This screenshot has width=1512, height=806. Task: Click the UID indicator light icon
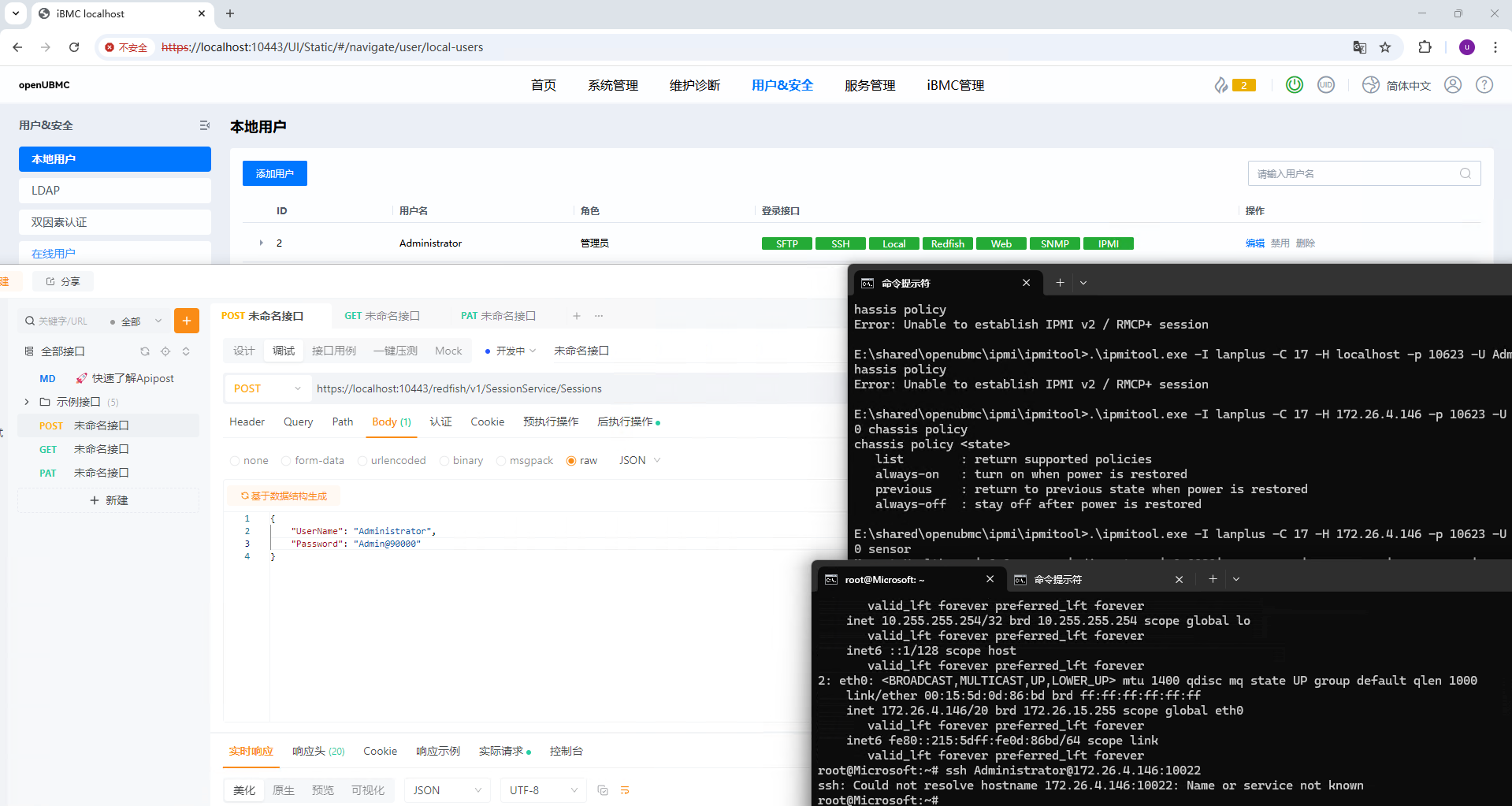1326,85
